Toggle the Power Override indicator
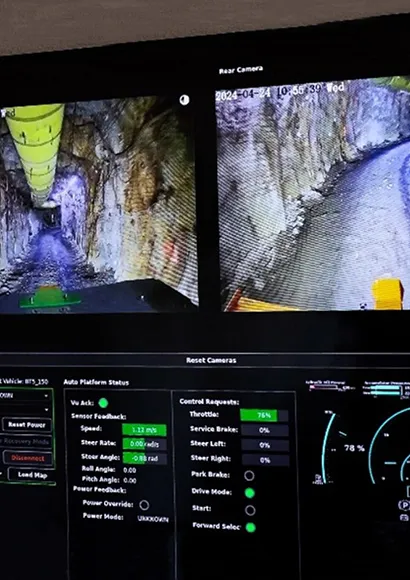 [x=144, y=505]
